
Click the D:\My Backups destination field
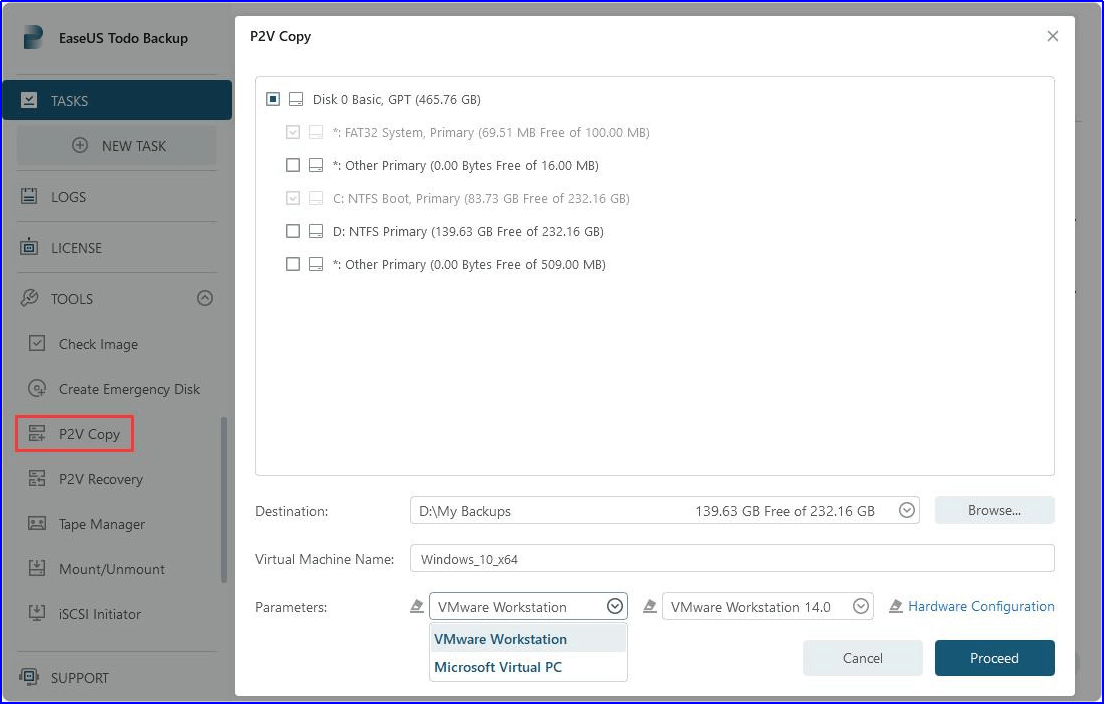[665, 510]
